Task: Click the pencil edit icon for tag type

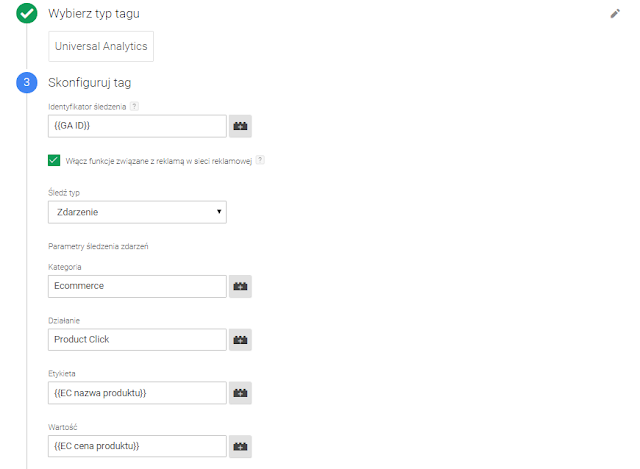Action: click(x=615, y=14)
